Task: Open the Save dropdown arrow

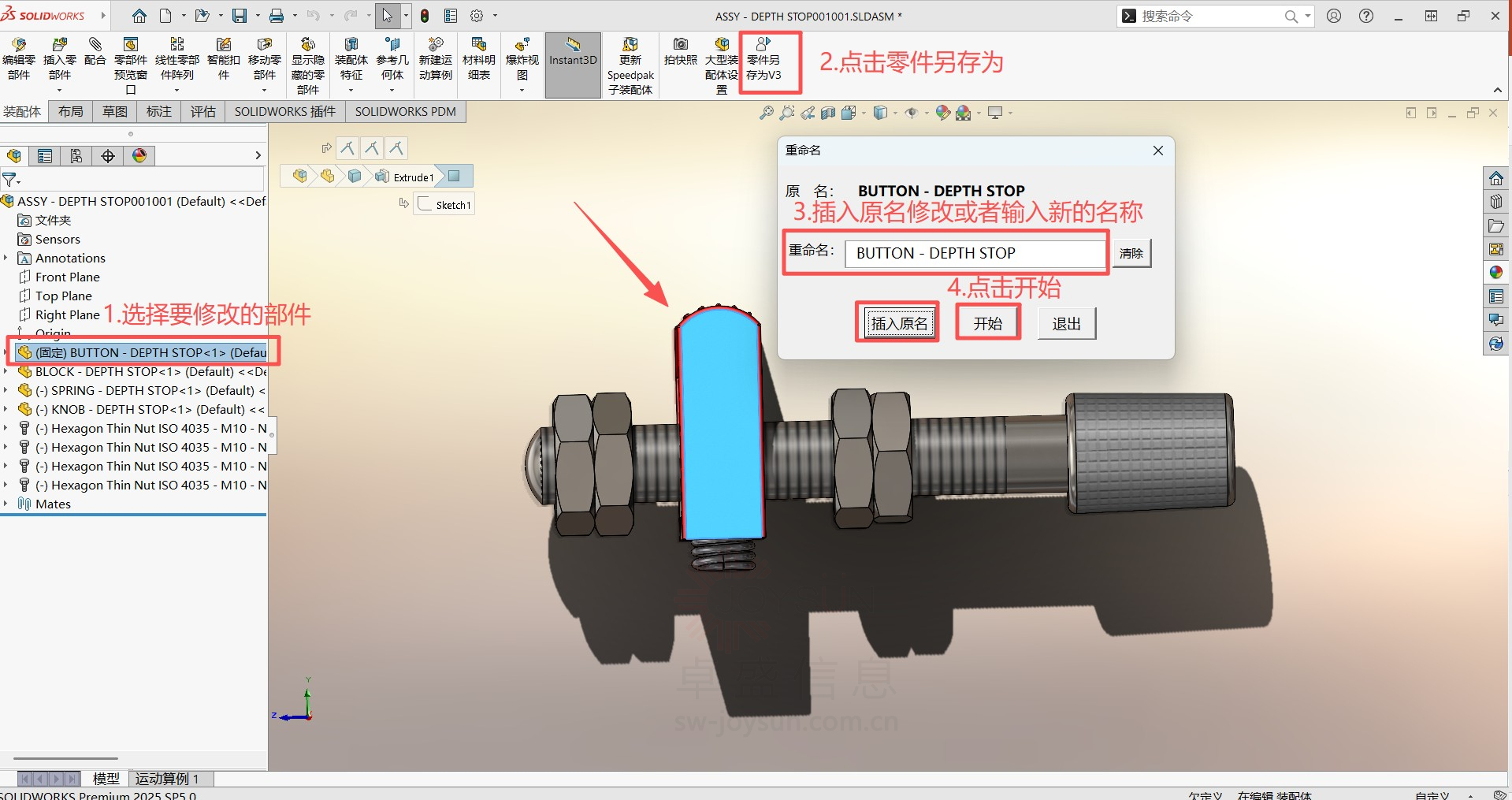Action: click(258, 16)
